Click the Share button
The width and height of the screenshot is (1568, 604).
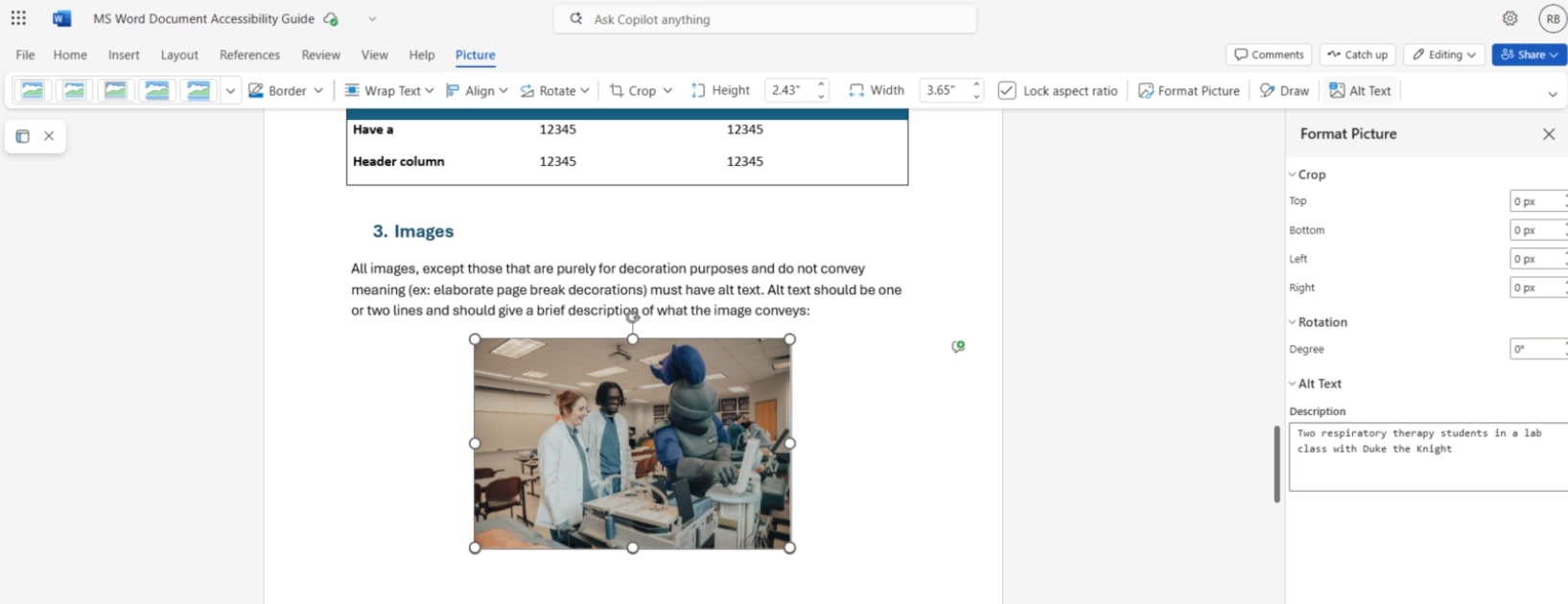(x=1529, y=55)
